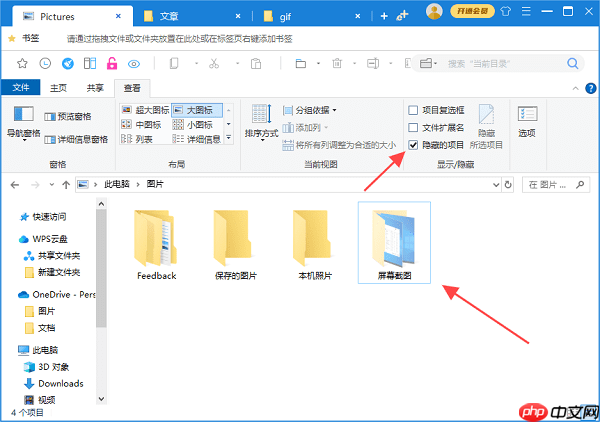
Task: Expand the address bar history dropdown
Action: 496,185
